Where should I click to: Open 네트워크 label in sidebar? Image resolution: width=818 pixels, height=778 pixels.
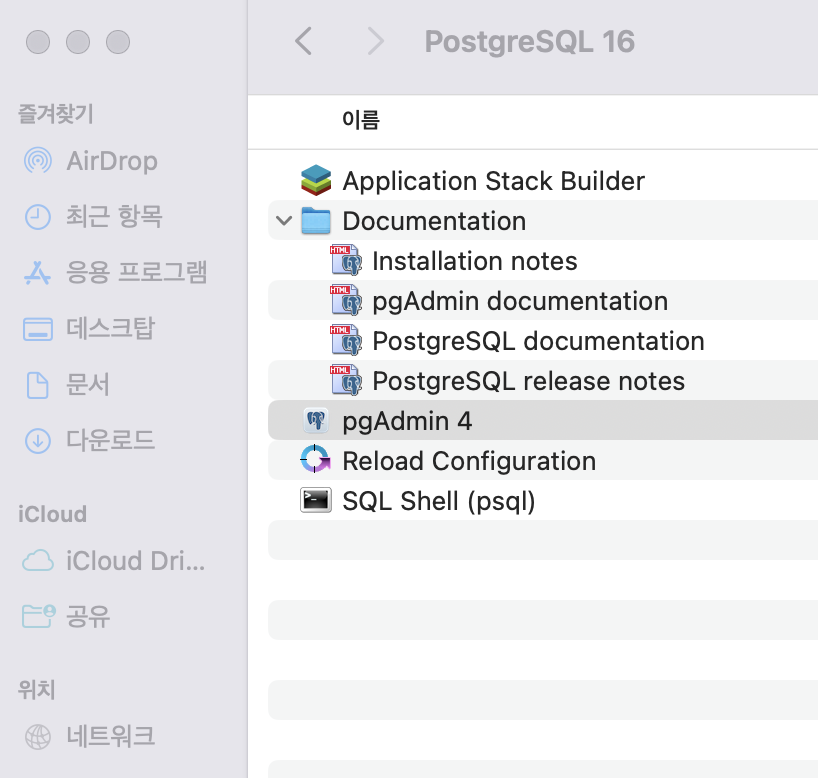(x=111, y=737)
